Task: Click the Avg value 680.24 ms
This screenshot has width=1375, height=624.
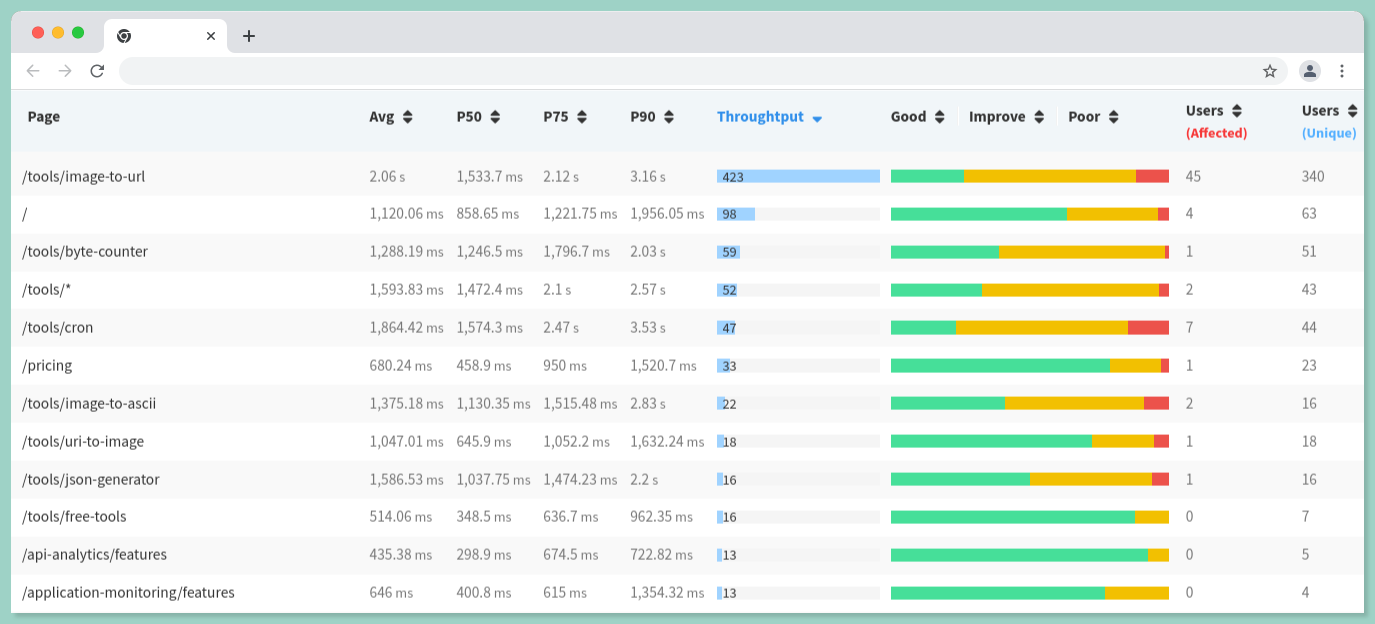Action: pyautogui.click(x=399, y=366)
